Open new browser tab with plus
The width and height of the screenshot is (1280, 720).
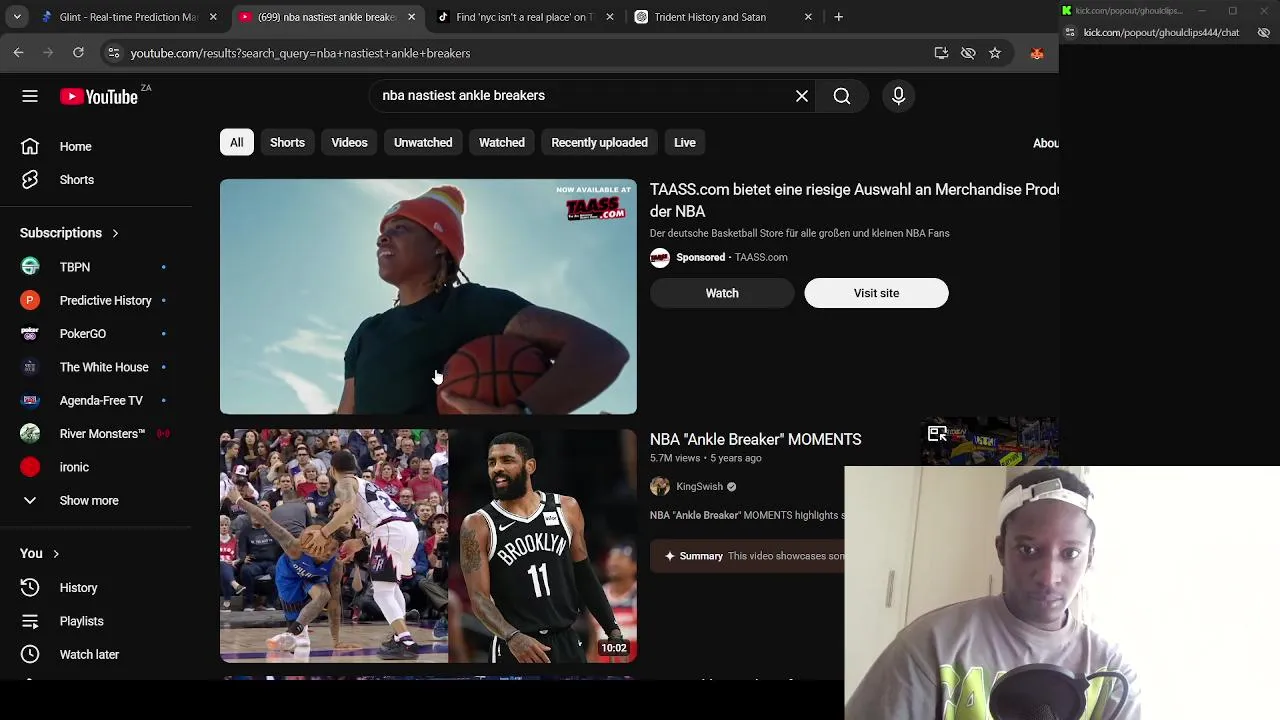click(838, 17)
